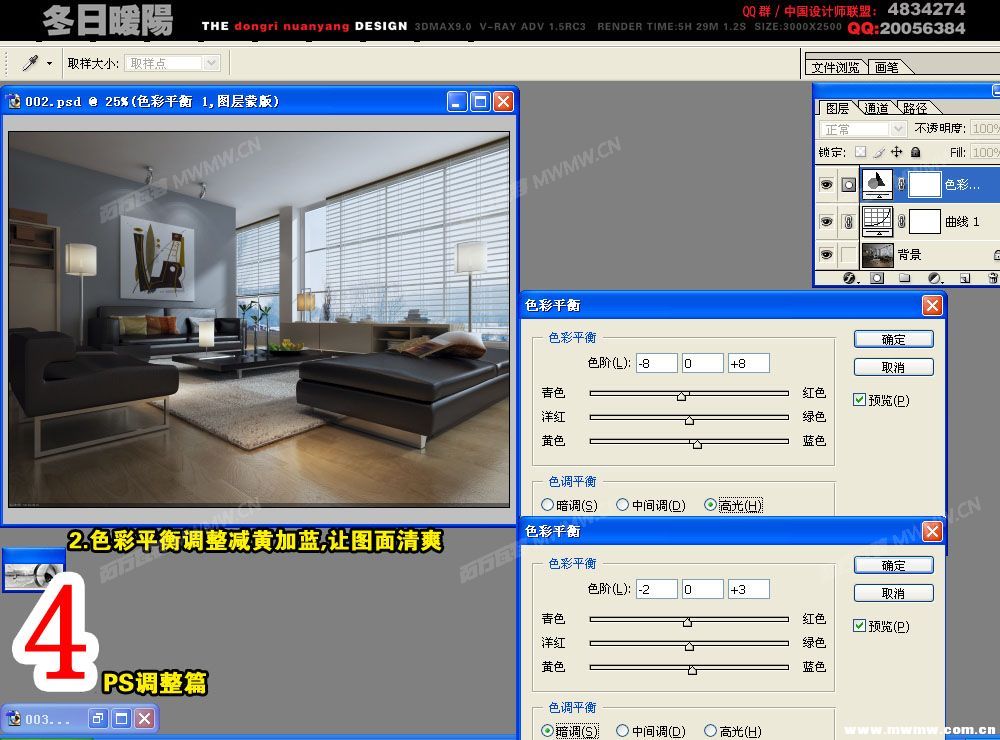Screen dimensions: 1000x740
Task: Delete layer trash icon
Action: [x=992, y=278]
